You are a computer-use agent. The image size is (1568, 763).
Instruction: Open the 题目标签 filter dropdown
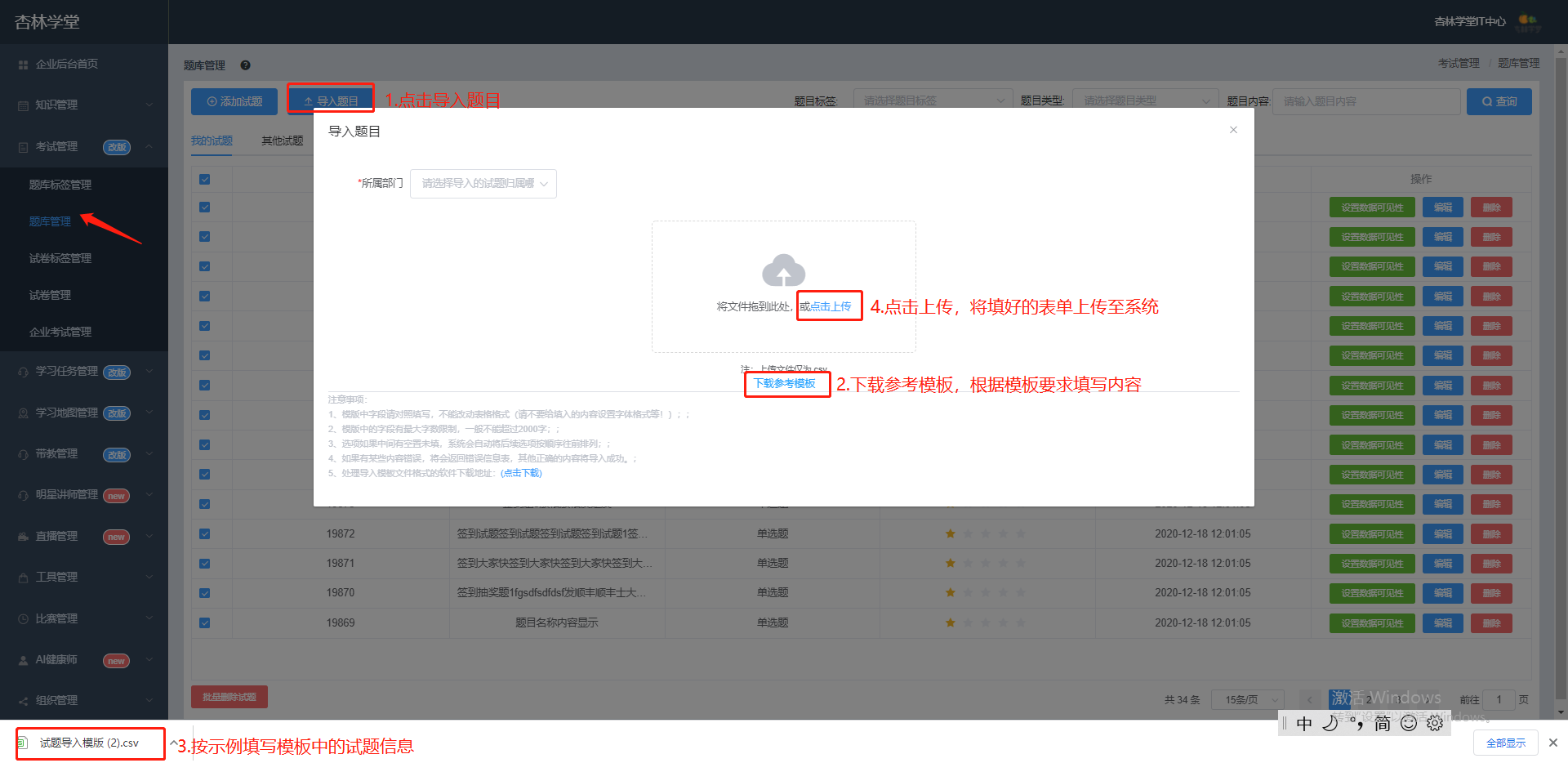tap(933, 100)
